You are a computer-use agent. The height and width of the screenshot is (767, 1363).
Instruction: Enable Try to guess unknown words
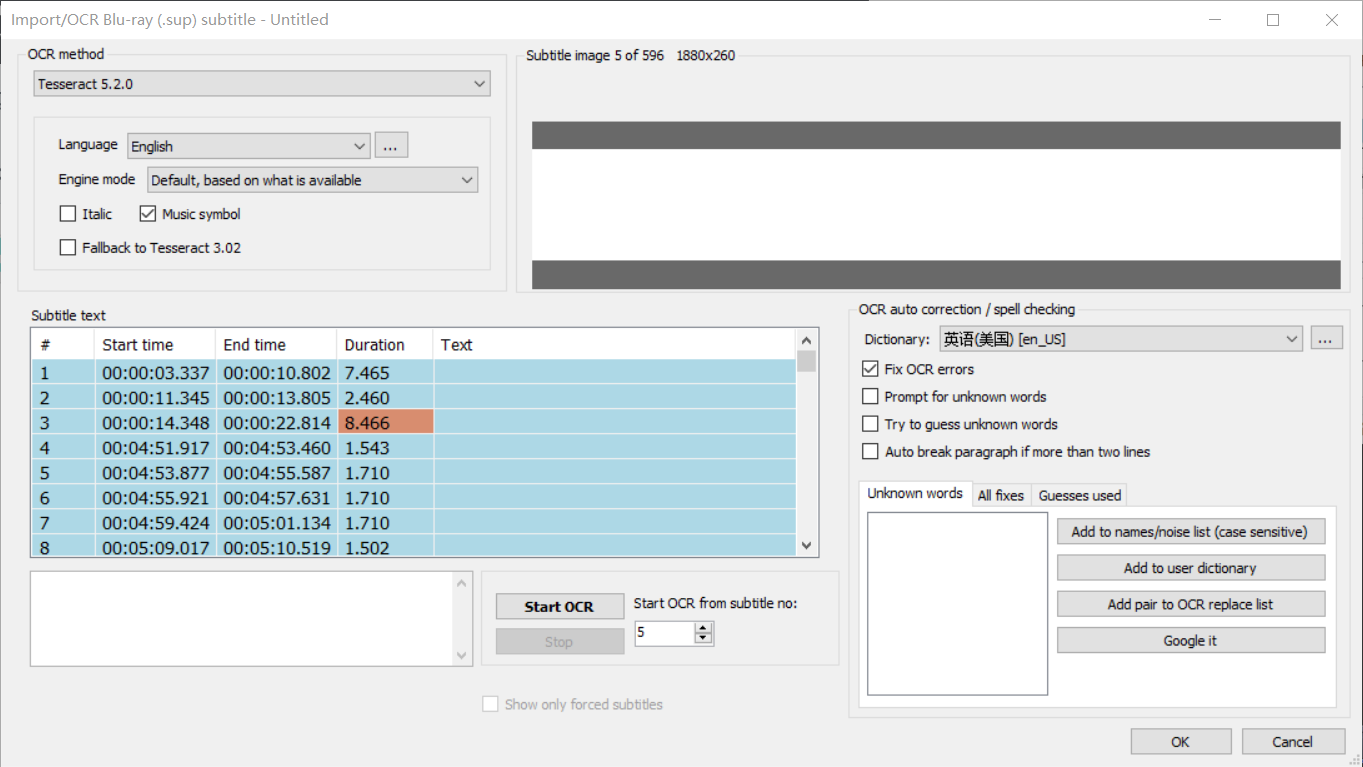(870, 423)
